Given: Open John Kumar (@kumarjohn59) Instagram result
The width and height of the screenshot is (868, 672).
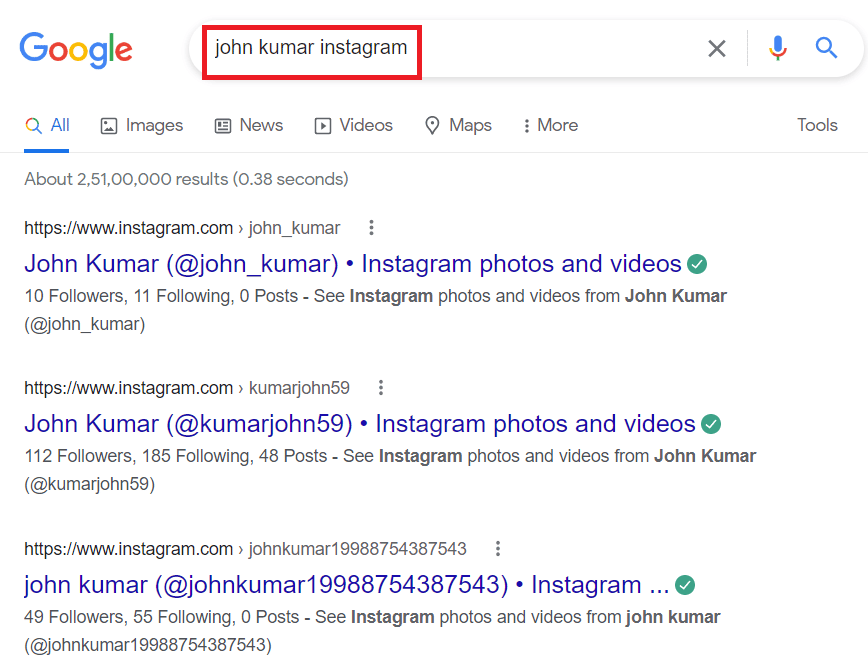Looking at the screenshot, I should coord(360,424).
